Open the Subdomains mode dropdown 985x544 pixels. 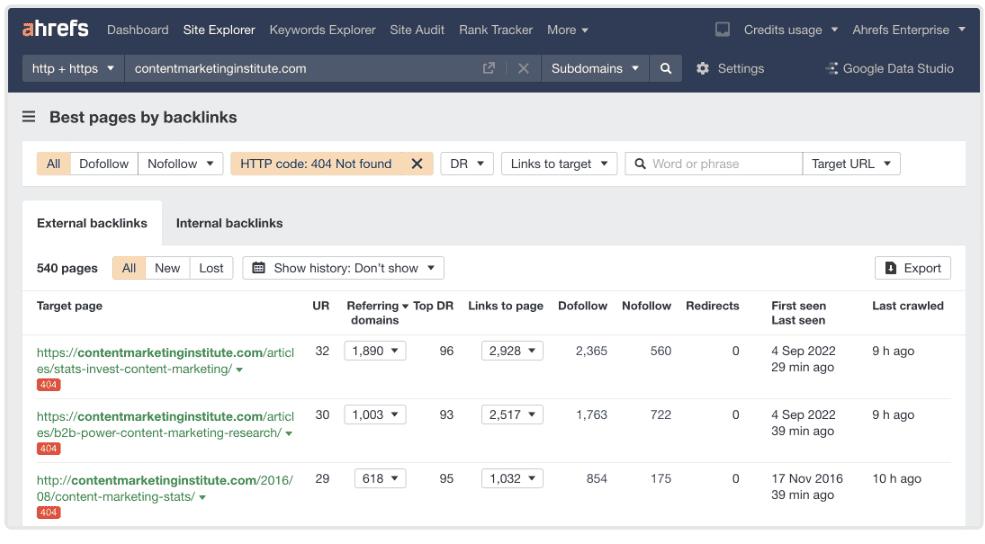[595, 68]
